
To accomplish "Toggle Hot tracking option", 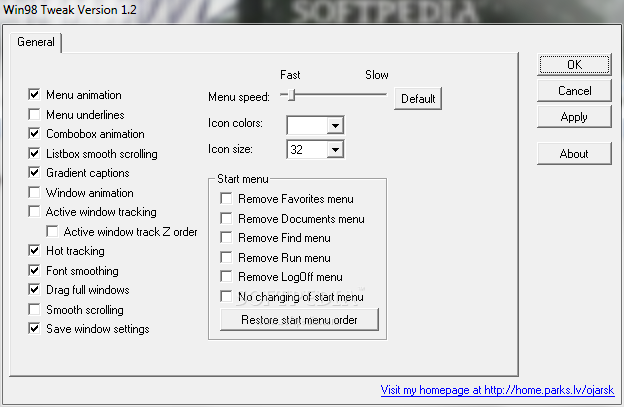I will (34, 251).
